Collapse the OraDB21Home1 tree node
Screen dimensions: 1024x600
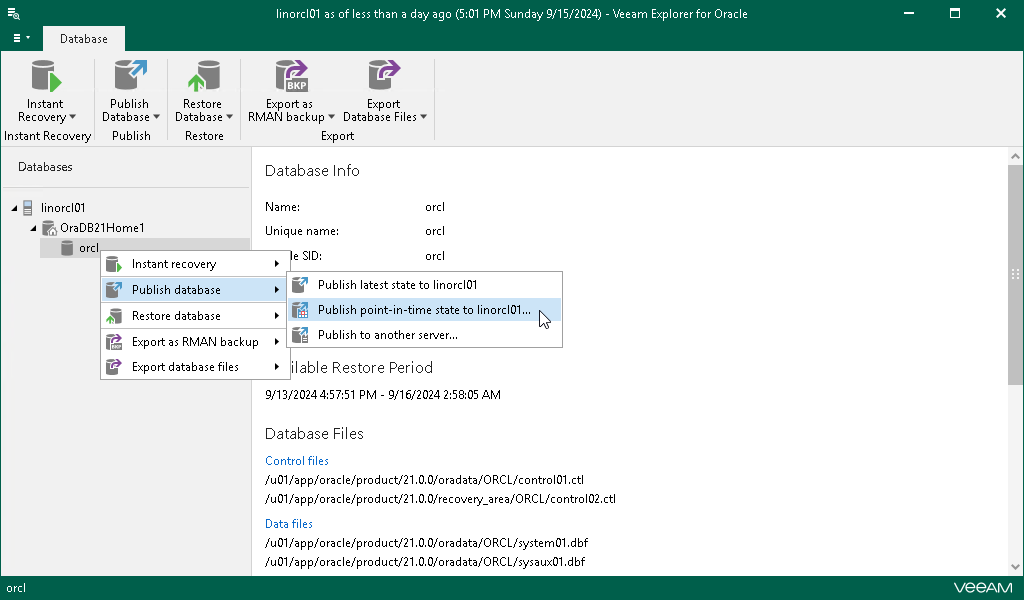click(33, 227)
